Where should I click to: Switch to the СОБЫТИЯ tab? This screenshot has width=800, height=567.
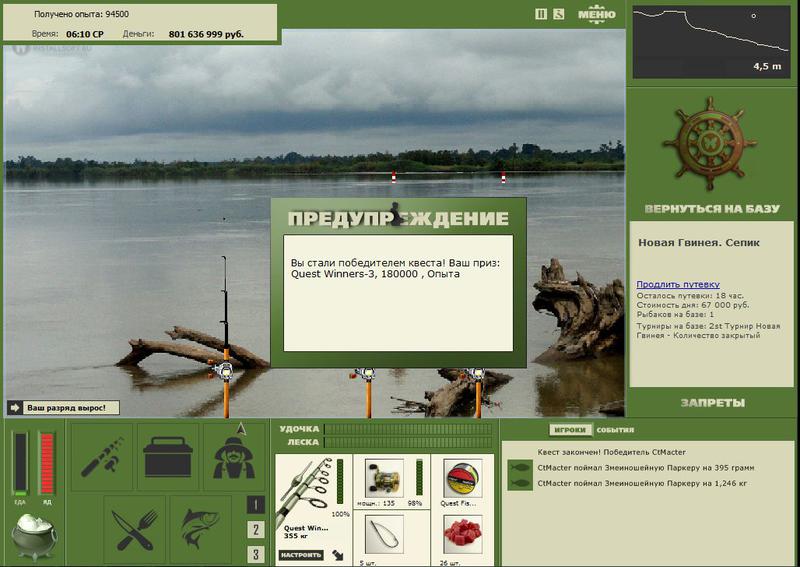pyautogui.click(x=615, y=430)
